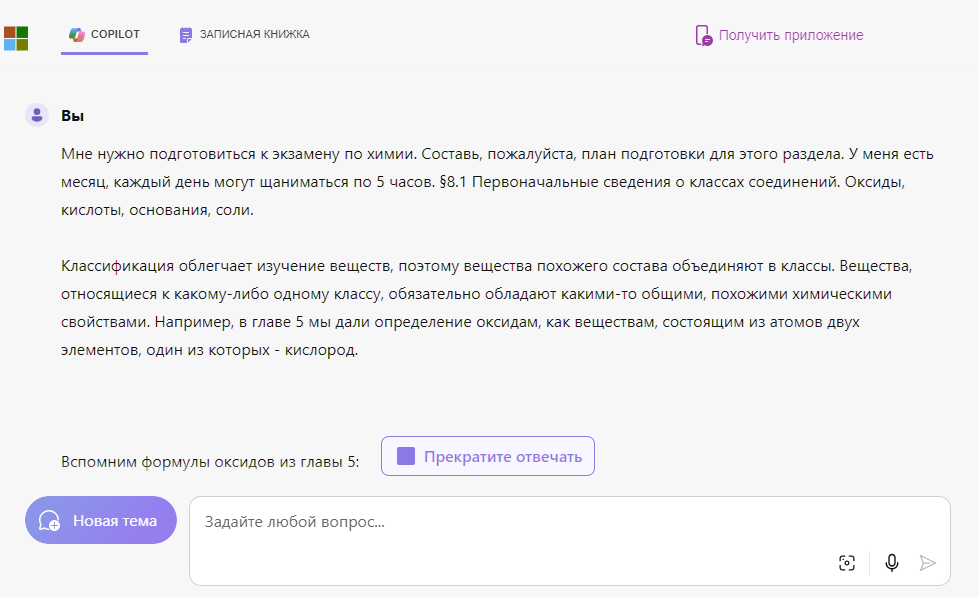Open the Получить приложение link

(779, 35)
